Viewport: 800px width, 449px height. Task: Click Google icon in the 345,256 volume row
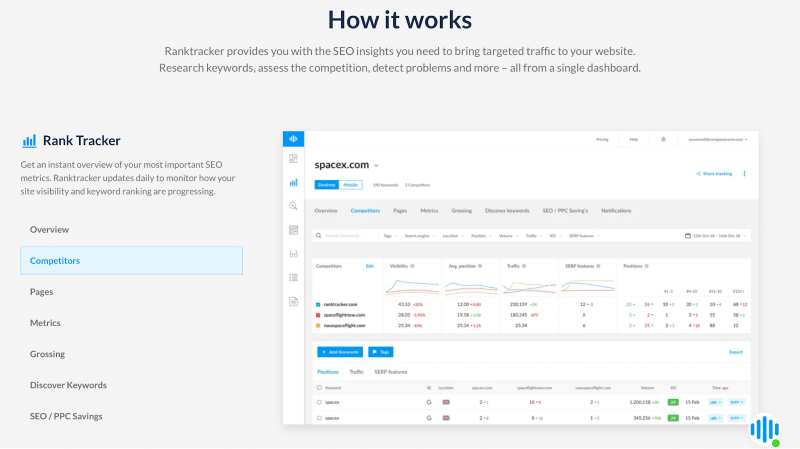tap(429, 418)
